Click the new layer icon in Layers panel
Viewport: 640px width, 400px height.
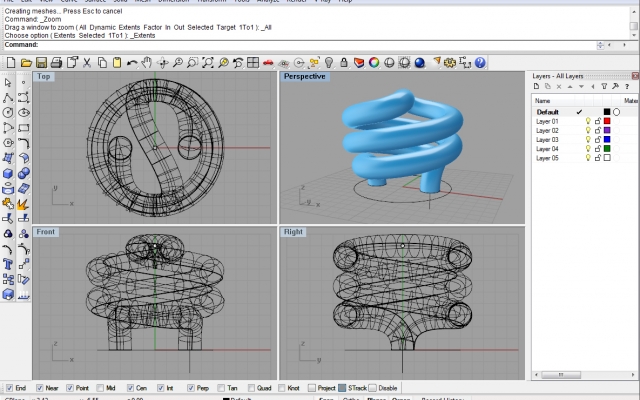536,87
